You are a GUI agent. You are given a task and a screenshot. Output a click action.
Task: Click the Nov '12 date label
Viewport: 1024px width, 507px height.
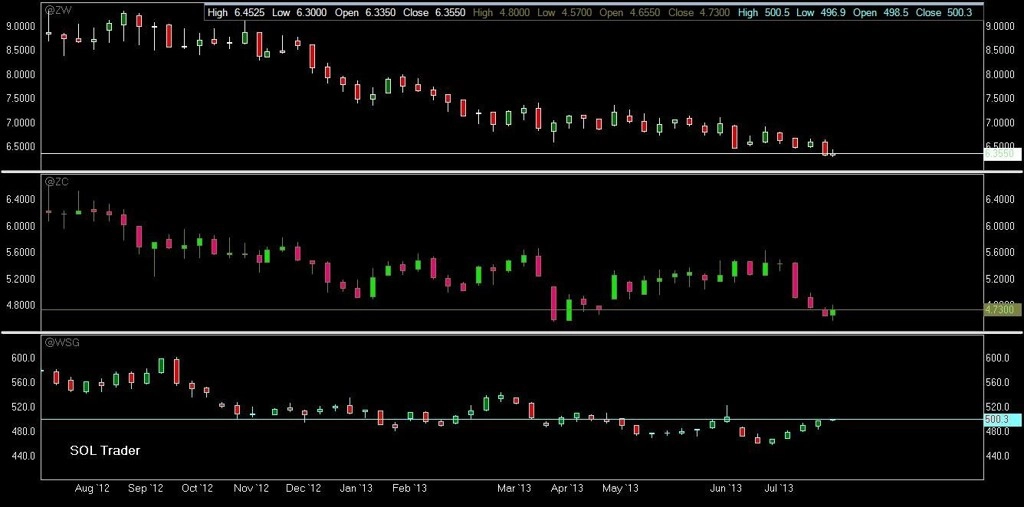coord(251,488)
